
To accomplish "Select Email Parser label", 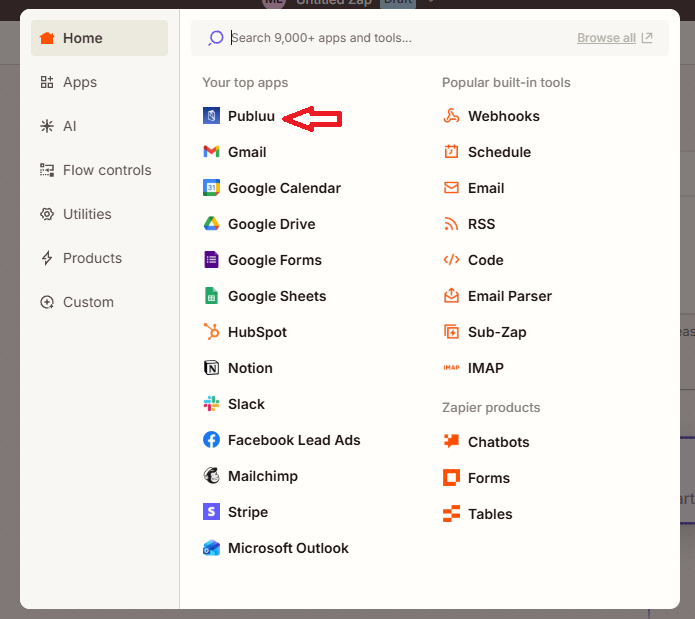I will coord(510,296).
